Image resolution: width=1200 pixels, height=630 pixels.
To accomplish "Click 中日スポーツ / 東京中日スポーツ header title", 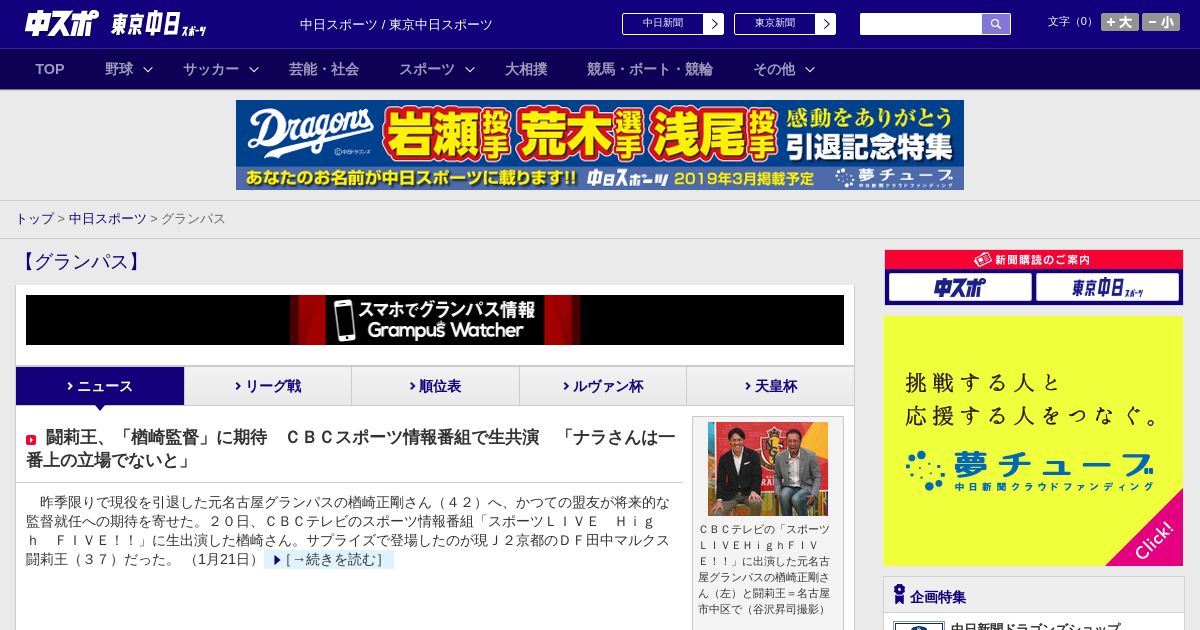I will coord(396,24).
